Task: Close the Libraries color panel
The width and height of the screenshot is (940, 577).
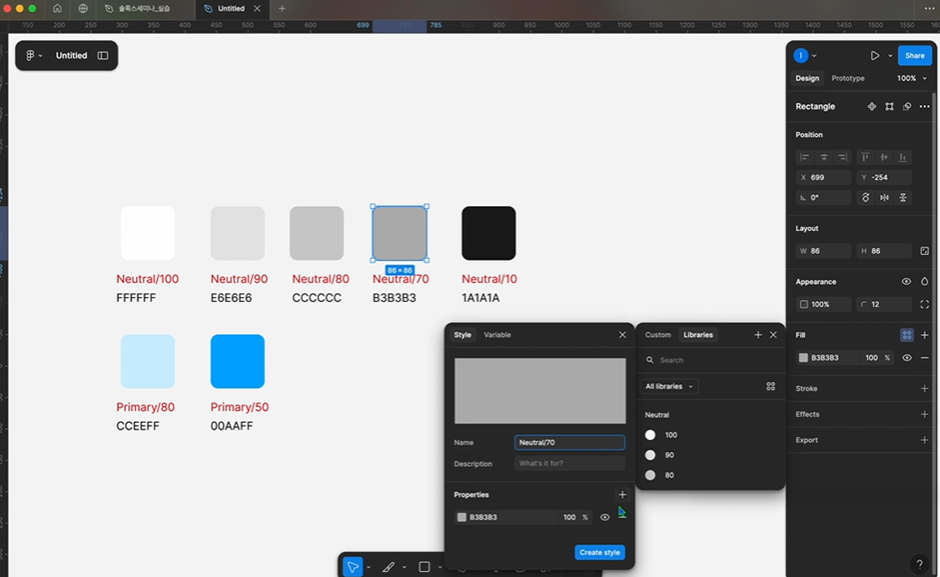Action: pyautogui.click(x=773, y=335)
